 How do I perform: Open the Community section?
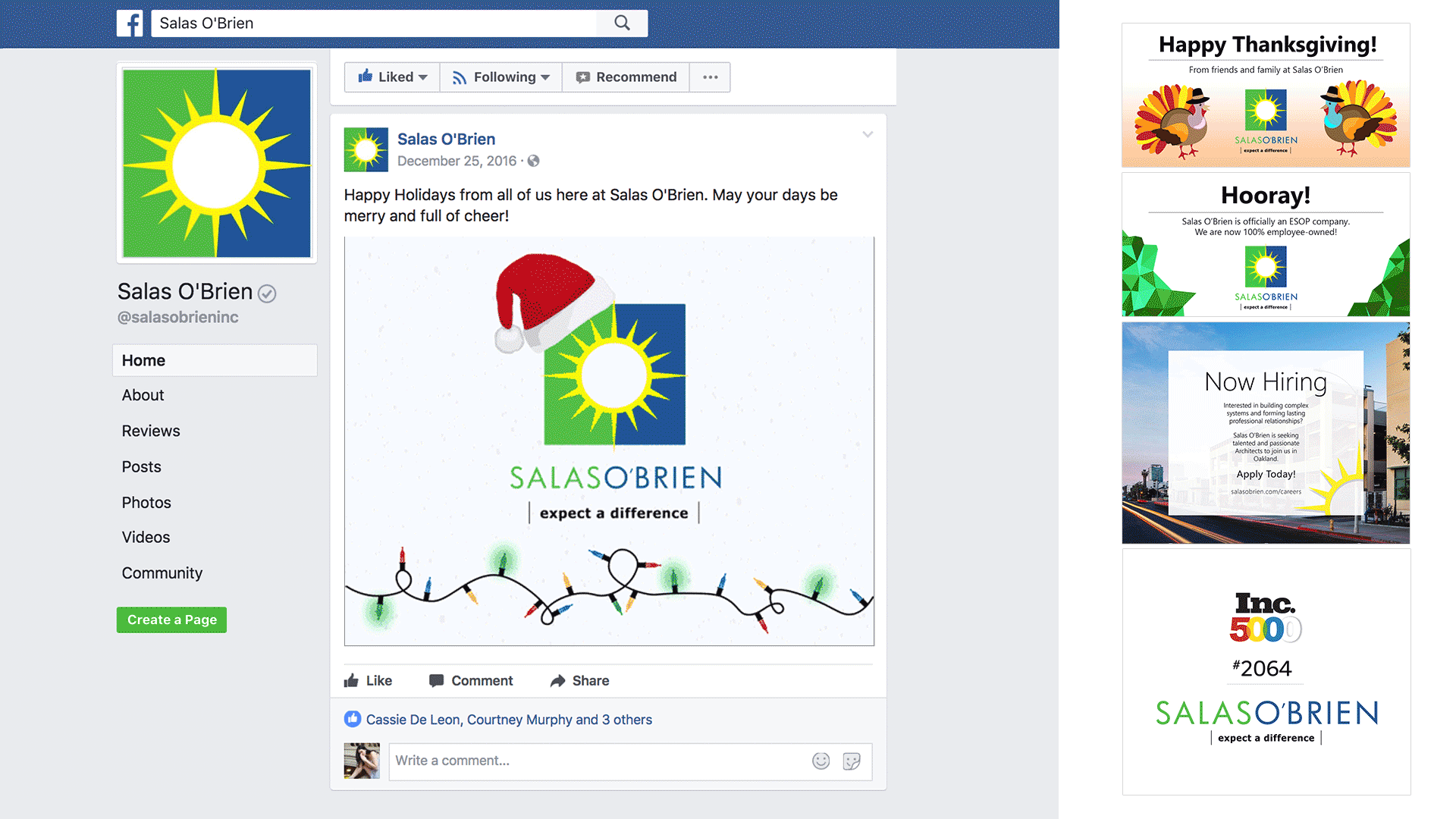pos(162,573)
